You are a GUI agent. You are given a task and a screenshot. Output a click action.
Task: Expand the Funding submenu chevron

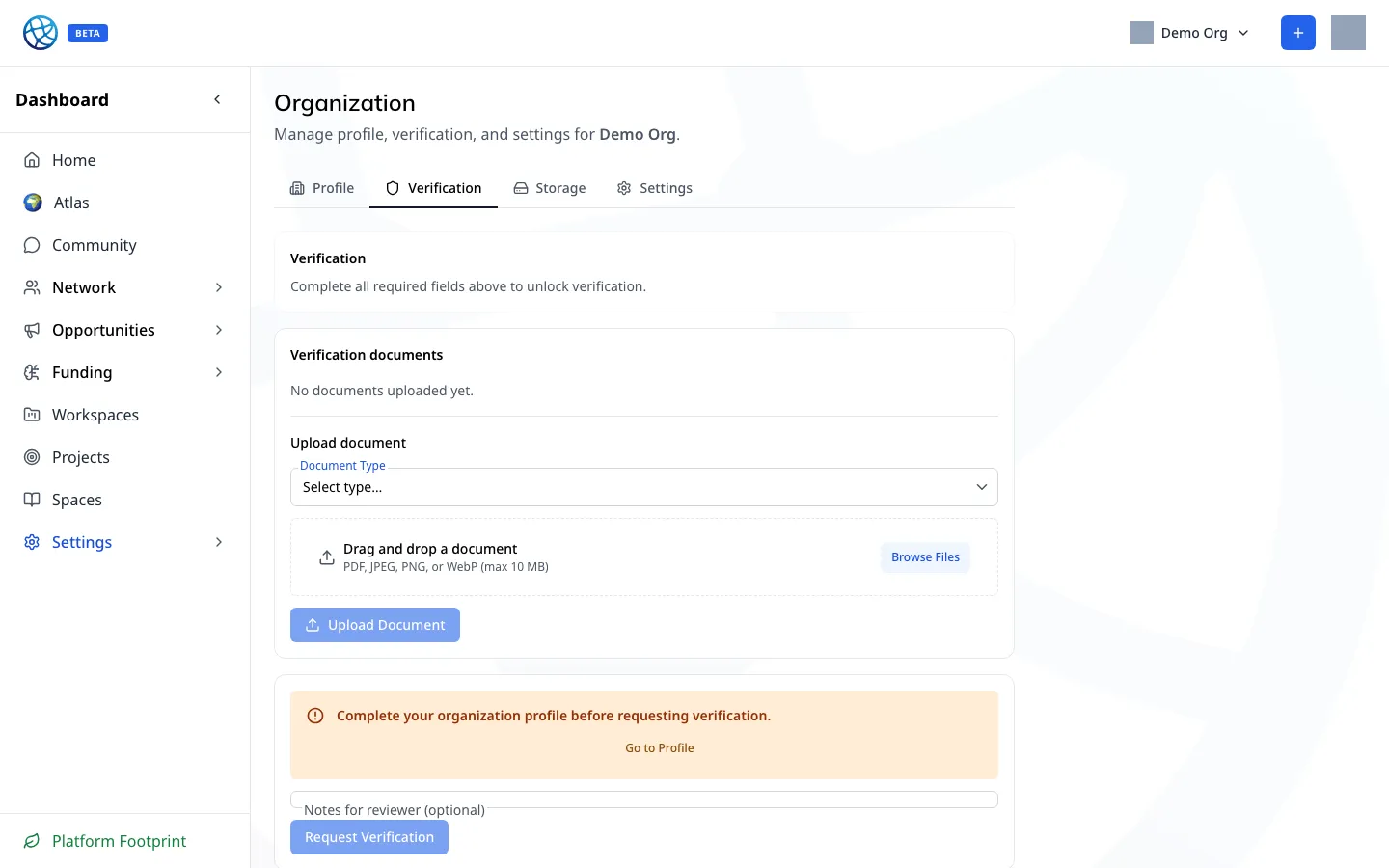pos(219,372)
